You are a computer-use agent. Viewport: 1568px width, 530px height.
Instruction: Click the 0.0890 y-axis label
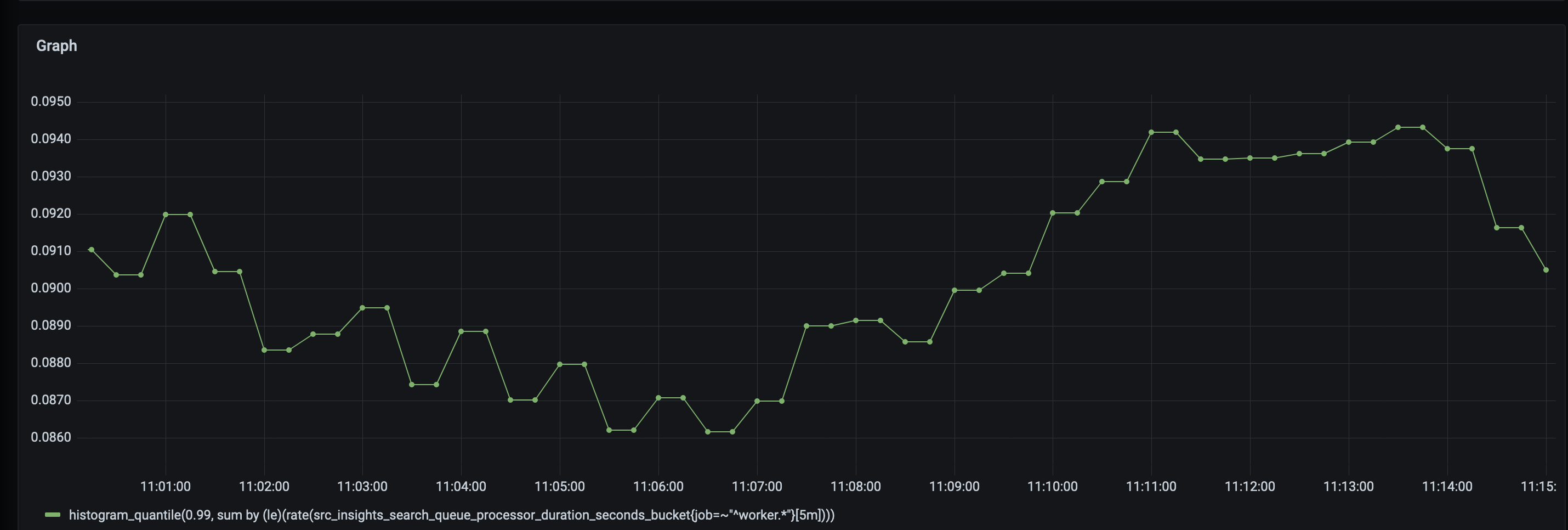pos(51,325)
